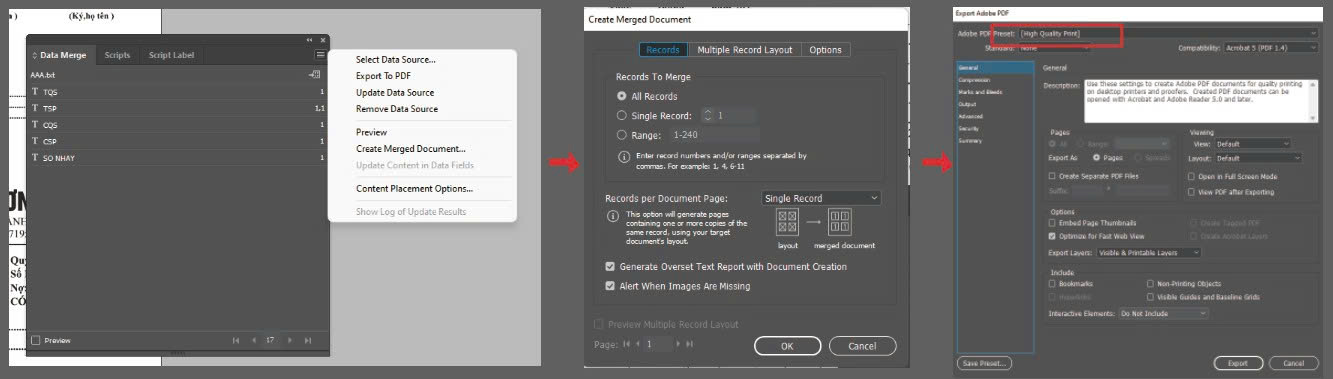Toggle the Preview checkbox in Data Merge panel
Image resolution: width=1333 pixels, height=379 pixels.
(x=36, y=340)
